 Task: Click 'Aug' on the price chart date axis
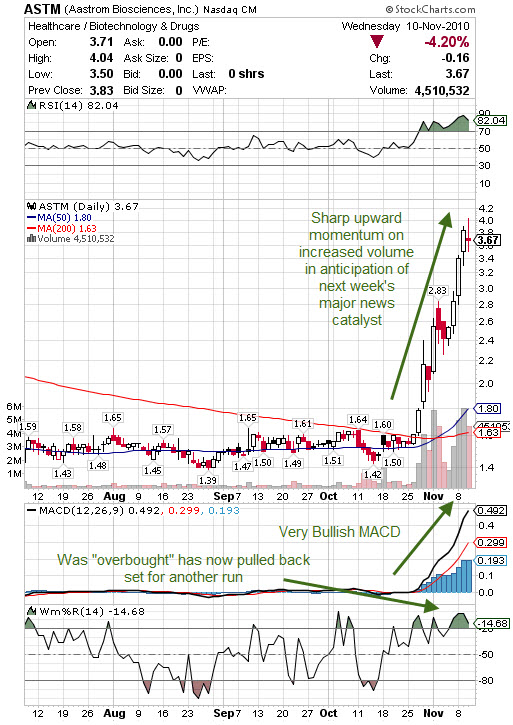coord(114,497)
